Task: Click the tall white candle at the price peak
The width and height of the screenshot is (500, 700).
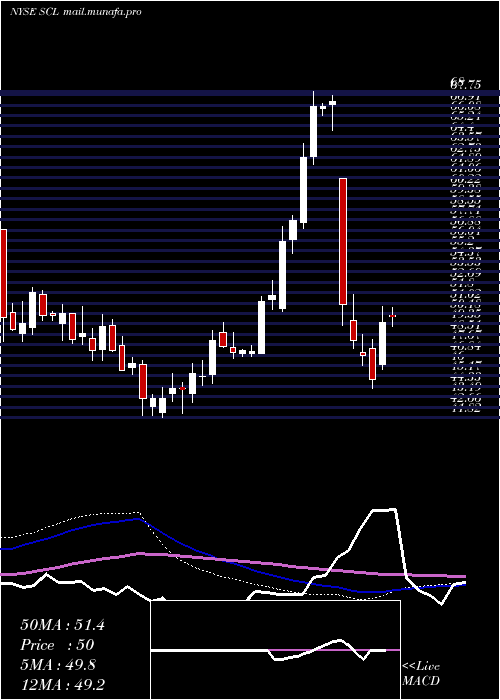Action: [313, 131]
